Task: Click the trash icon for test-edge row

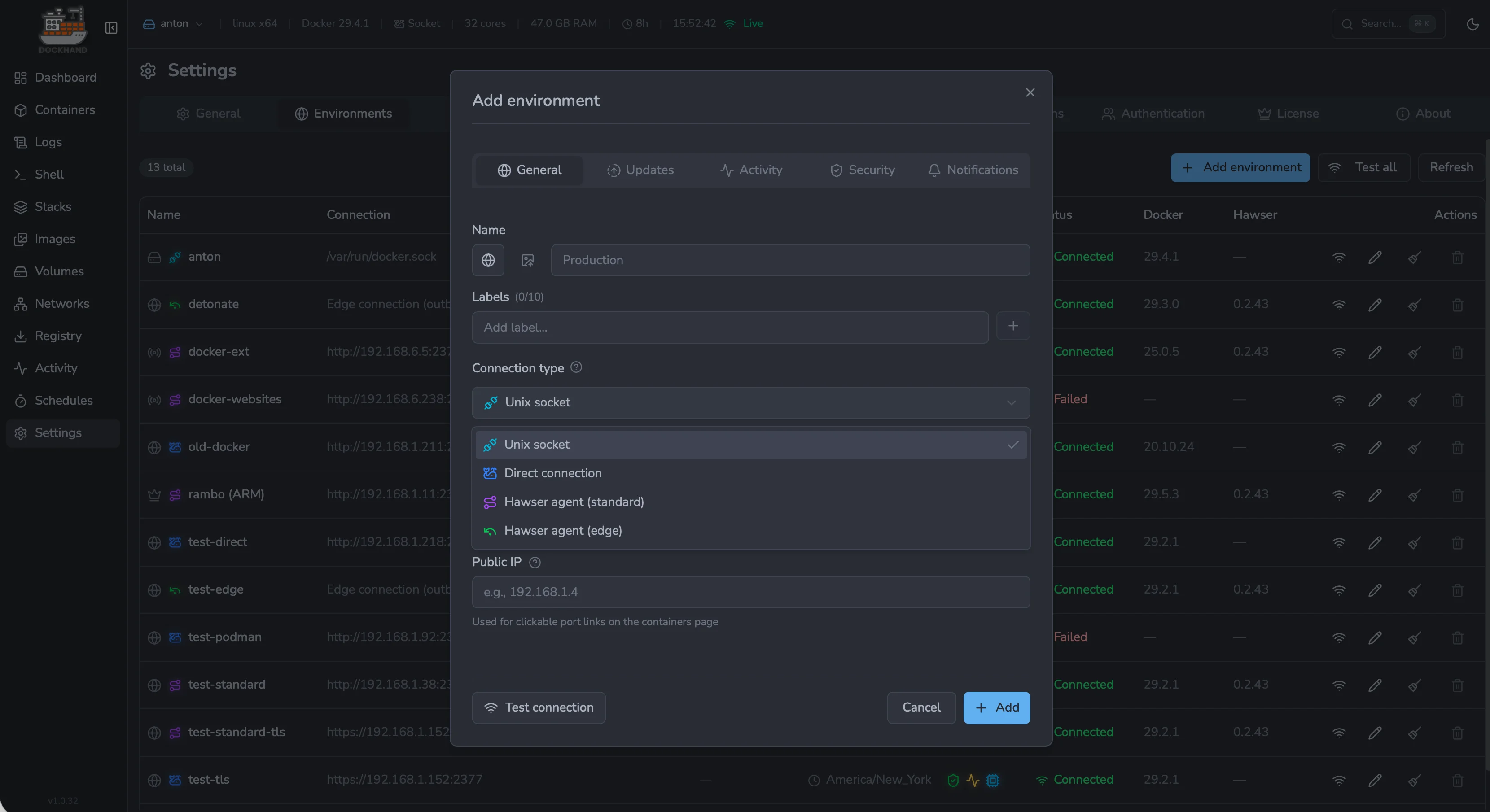Action: 1458,590
